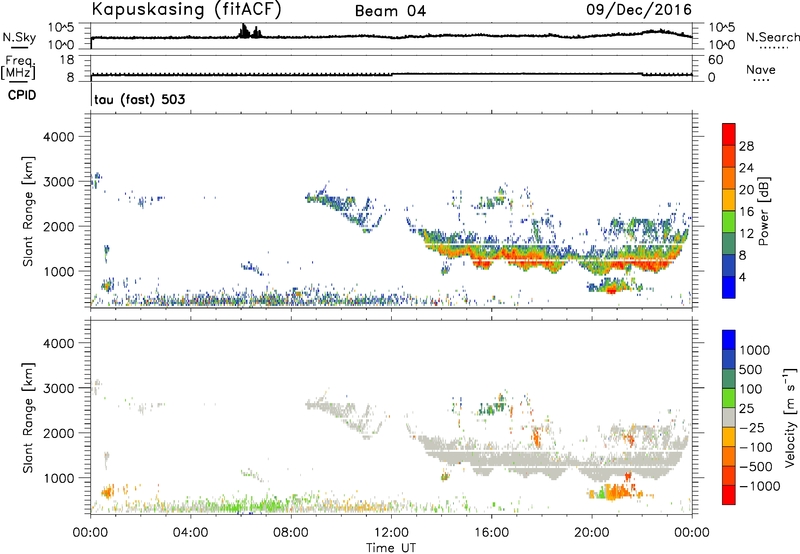Viewport: 800px width, 554px height.
Task: Click the 'Beam 04' label
Action: 390,11
